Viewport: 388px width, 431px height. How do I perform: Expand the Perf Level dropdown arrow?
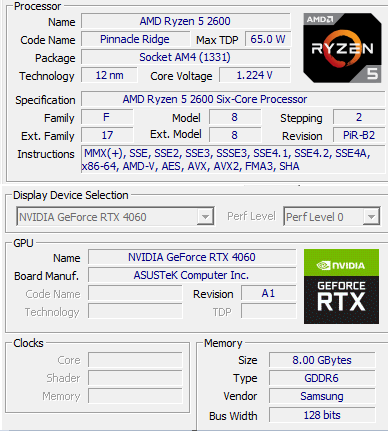point(371,217)
